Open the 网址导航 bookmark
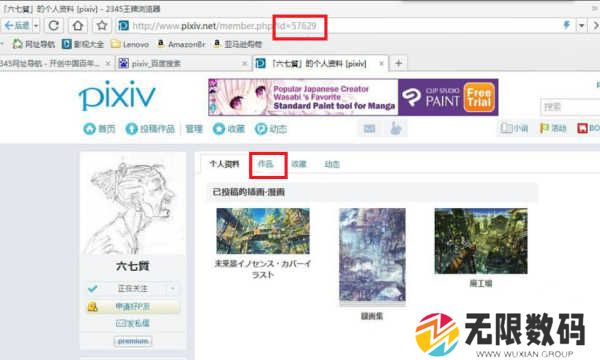 click(34, 44)
